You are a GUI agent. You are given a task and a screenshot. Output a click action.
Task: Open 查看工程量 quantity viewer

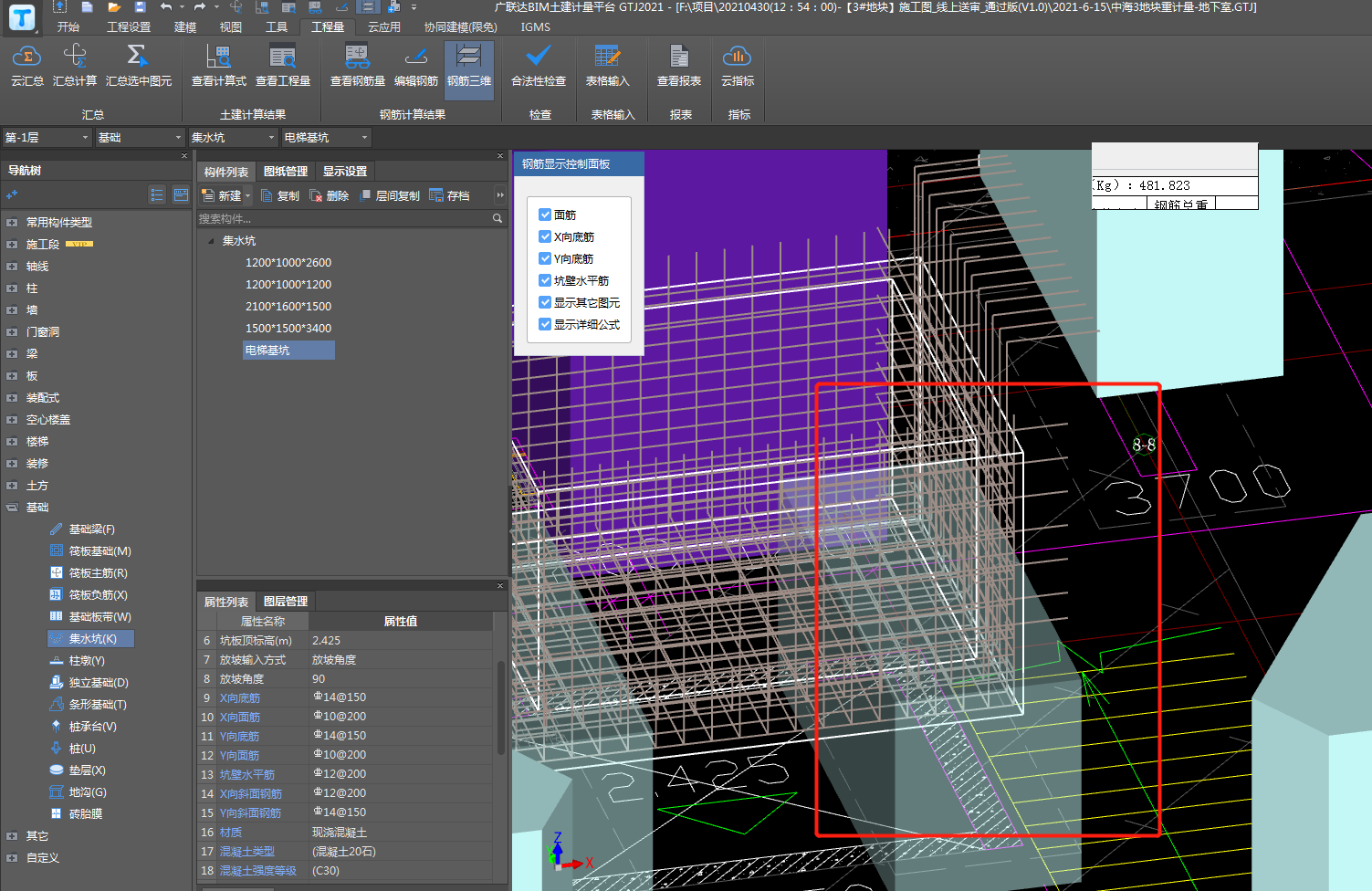(x=283, y=66)
